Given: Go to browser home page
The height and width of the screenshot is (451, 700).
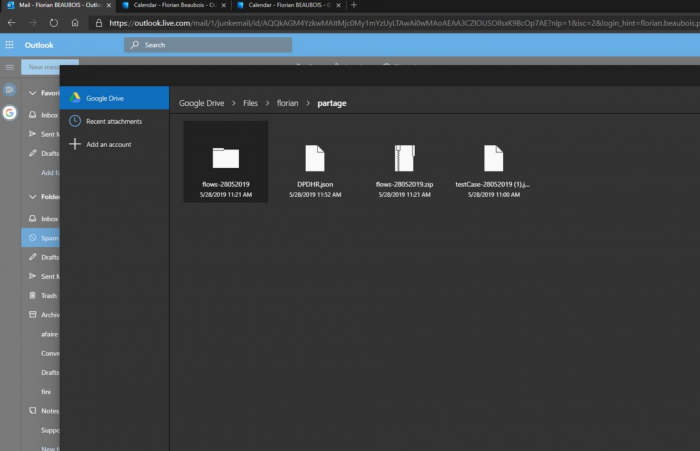Looking at the screenshot, I should coord(75,21).
